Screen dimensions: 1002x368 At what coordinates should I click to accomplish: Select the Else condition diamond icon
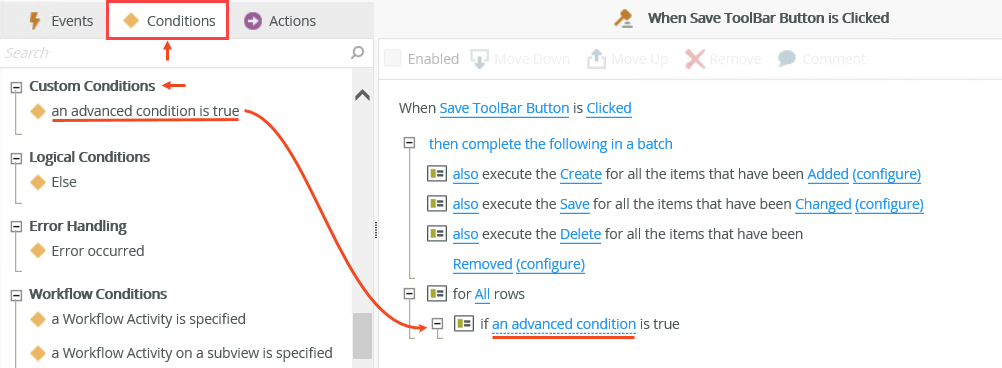[38, 182]
